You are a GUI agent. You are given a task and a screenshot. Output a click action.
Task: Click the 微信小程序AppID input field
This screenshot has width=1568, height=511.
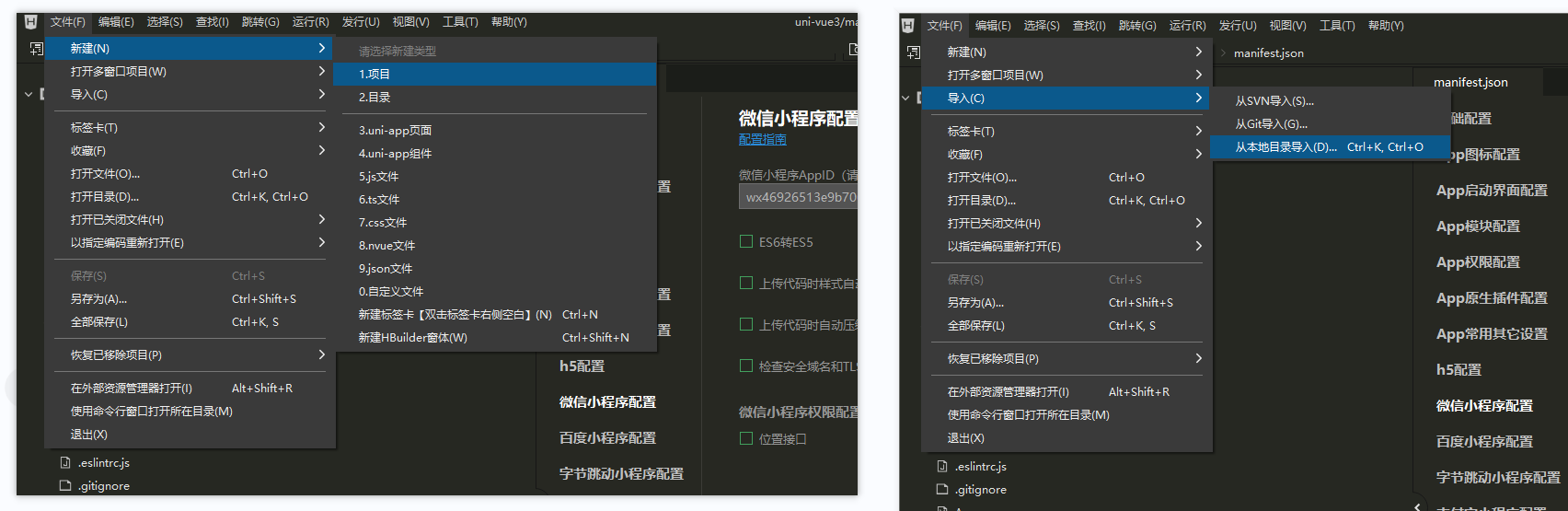coord(798,197)
